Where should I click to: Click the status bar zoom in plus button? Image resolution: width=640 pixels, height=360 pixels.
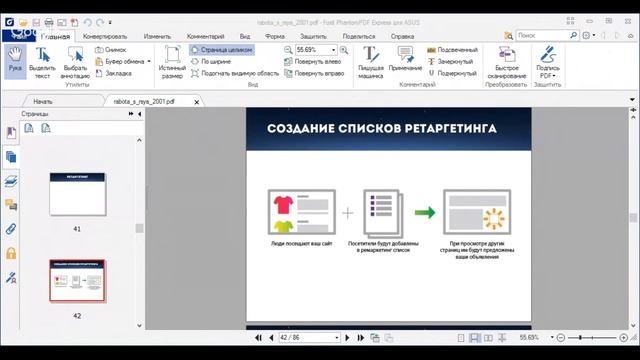click(623, 338)
